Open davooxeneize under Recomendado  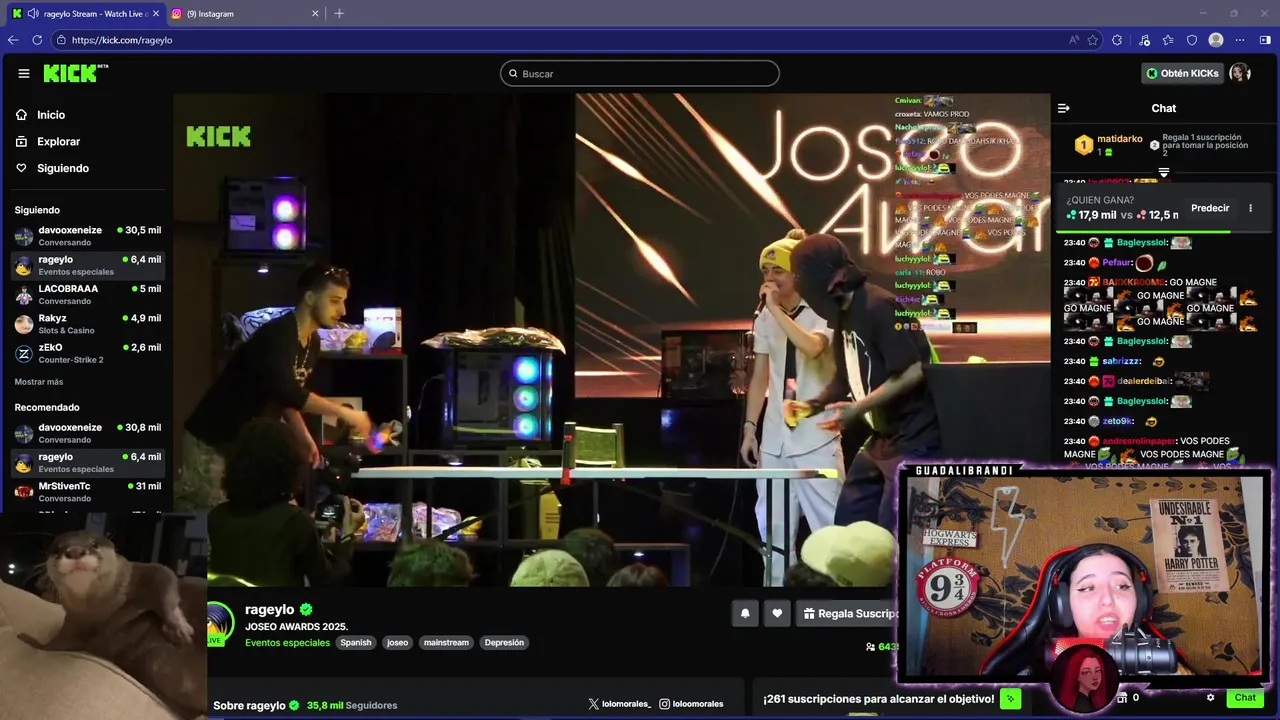(88, 433)
